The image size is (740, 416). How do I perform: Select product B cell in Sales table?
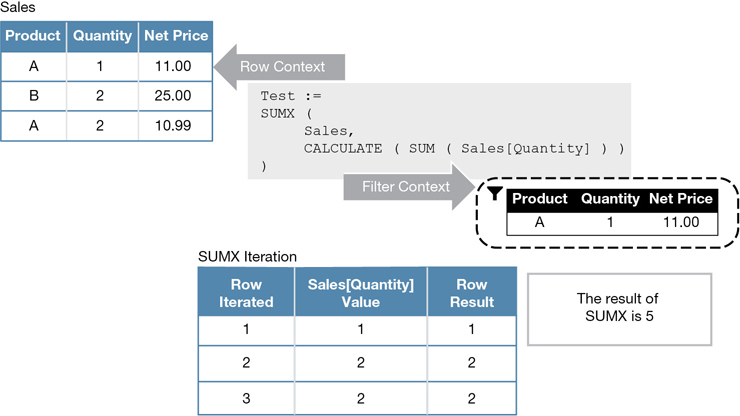pyautogui.click(x=34, y=96)
